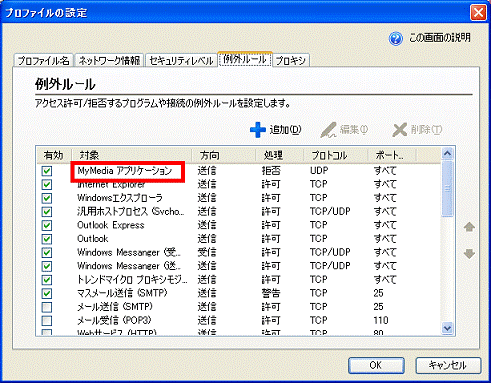The image size is (491, 383).
Task: Switch to the プロファイル名 tab
Action: point(44,60)
